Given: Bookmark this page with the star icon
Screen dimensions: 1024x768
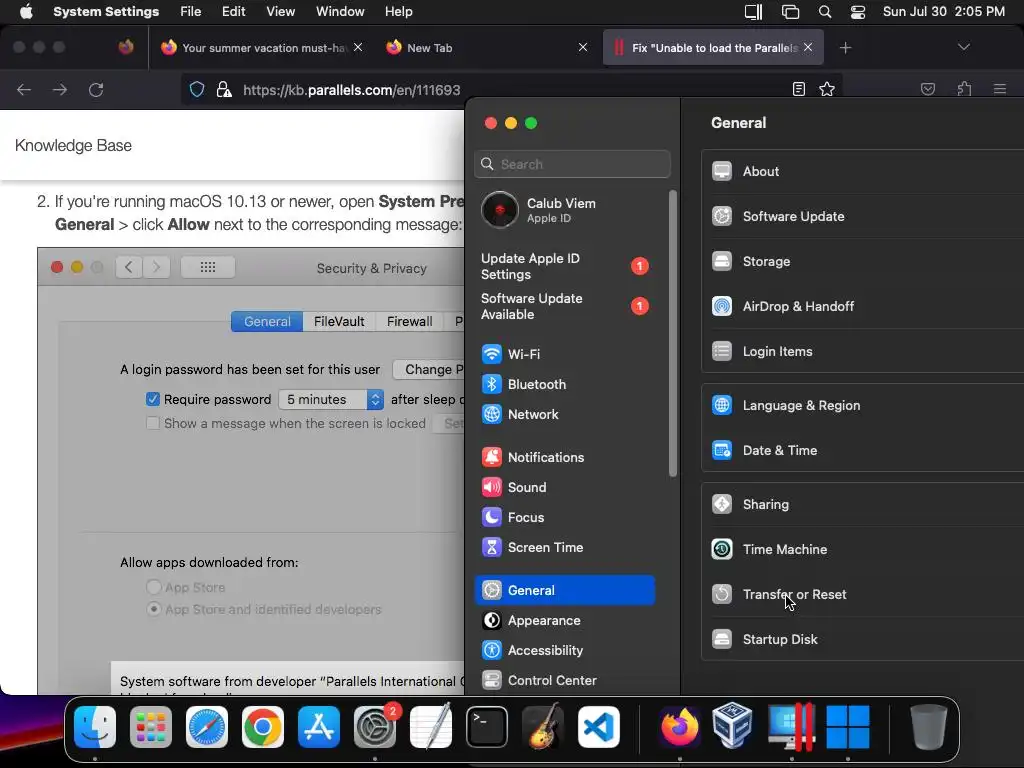Looking at the screenshot, I should (x=827, y=89).
